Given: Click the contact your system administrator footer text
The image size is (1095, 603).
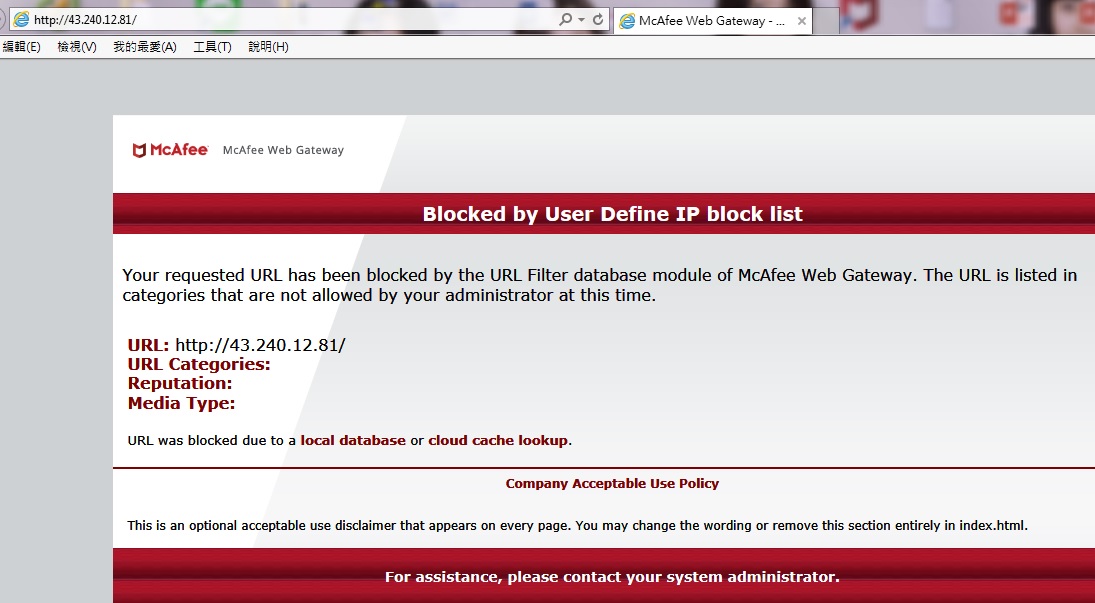Looking at the screenshot, I should click(612, 577).
